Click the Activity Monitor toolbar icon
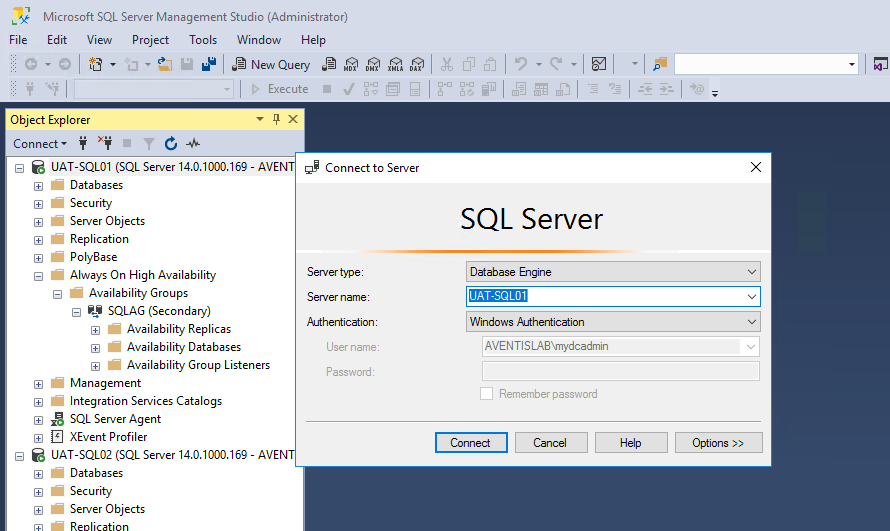The width and height of the screenshot is (890, 531). pos(599,64)
